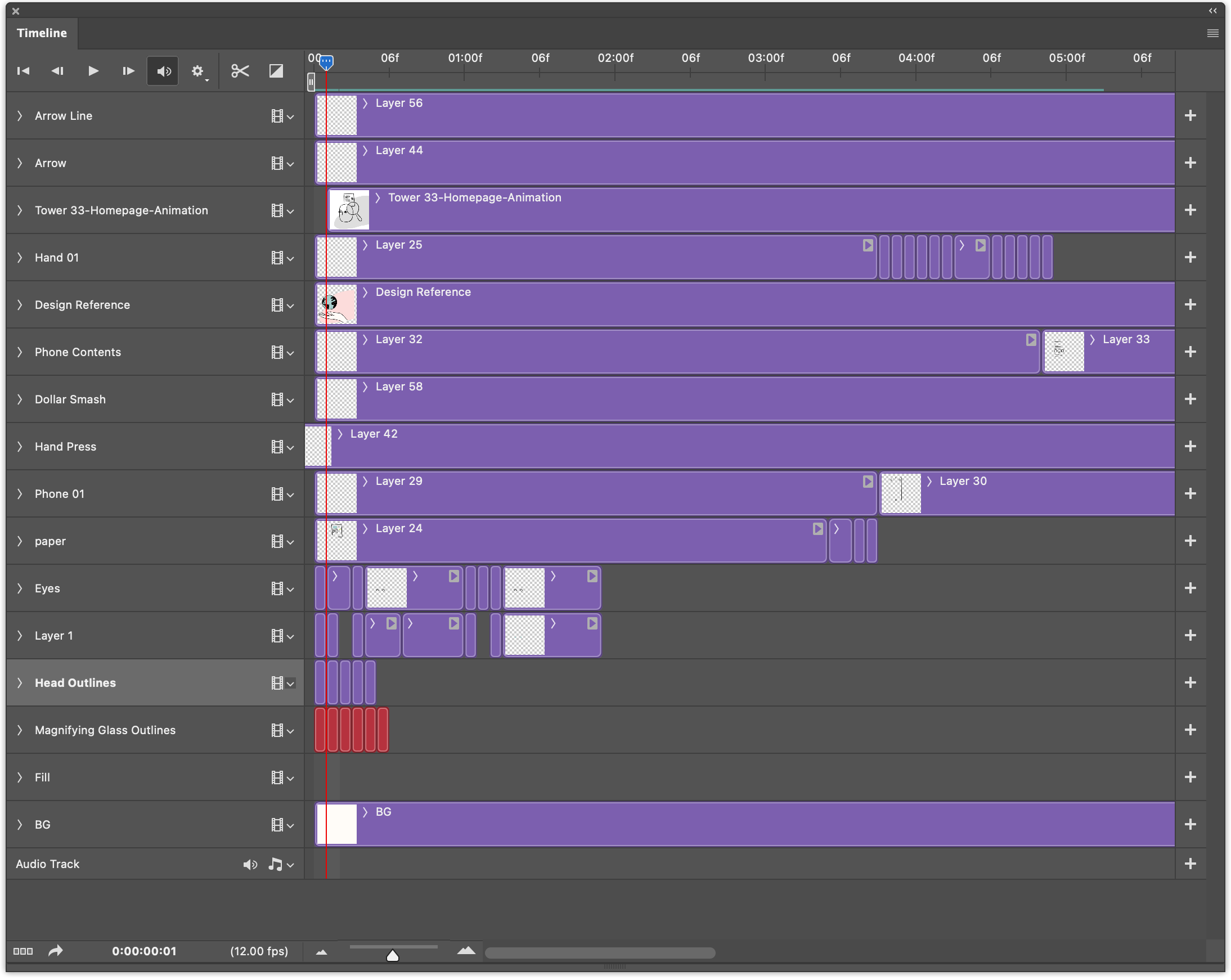1231x980 pixels.
Task: Open the playback settings gear
Action: tap(197, 71)
